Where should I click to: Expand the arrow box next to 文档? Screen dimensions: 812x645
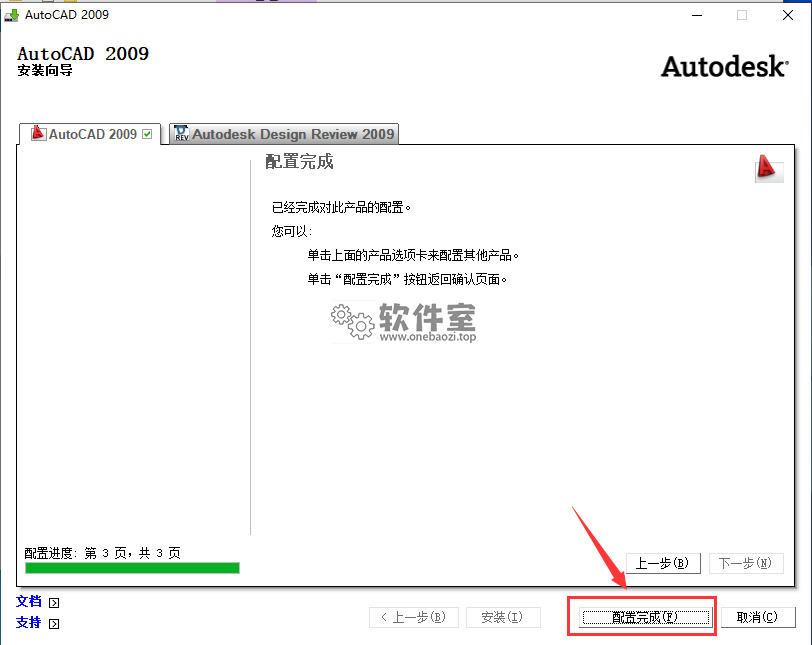click(54, 603)
